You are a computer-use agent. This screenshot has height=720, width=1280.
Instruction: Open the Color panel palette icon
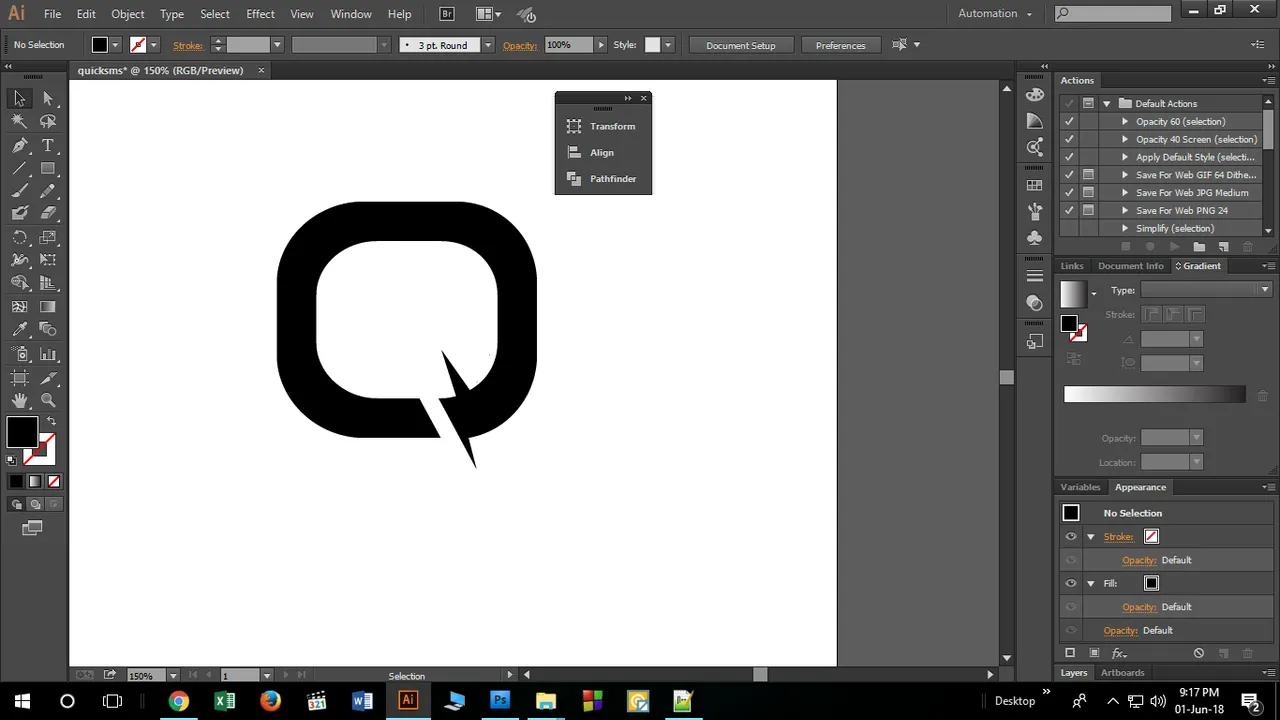(1035, 95)
